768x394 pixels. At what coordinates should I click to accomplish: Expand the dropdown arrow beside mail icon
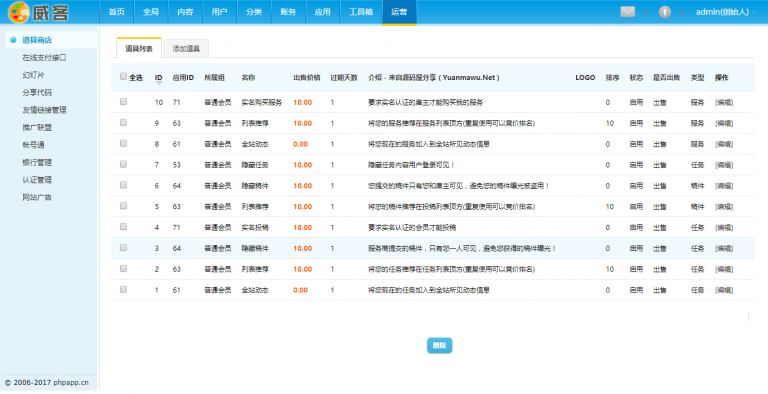pos(645,12)
